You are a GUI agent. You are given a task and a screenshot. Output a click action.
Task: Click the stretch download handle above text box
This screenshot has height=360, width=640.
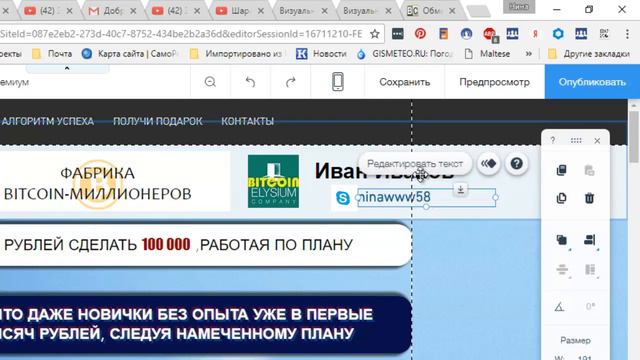point(460,189)
